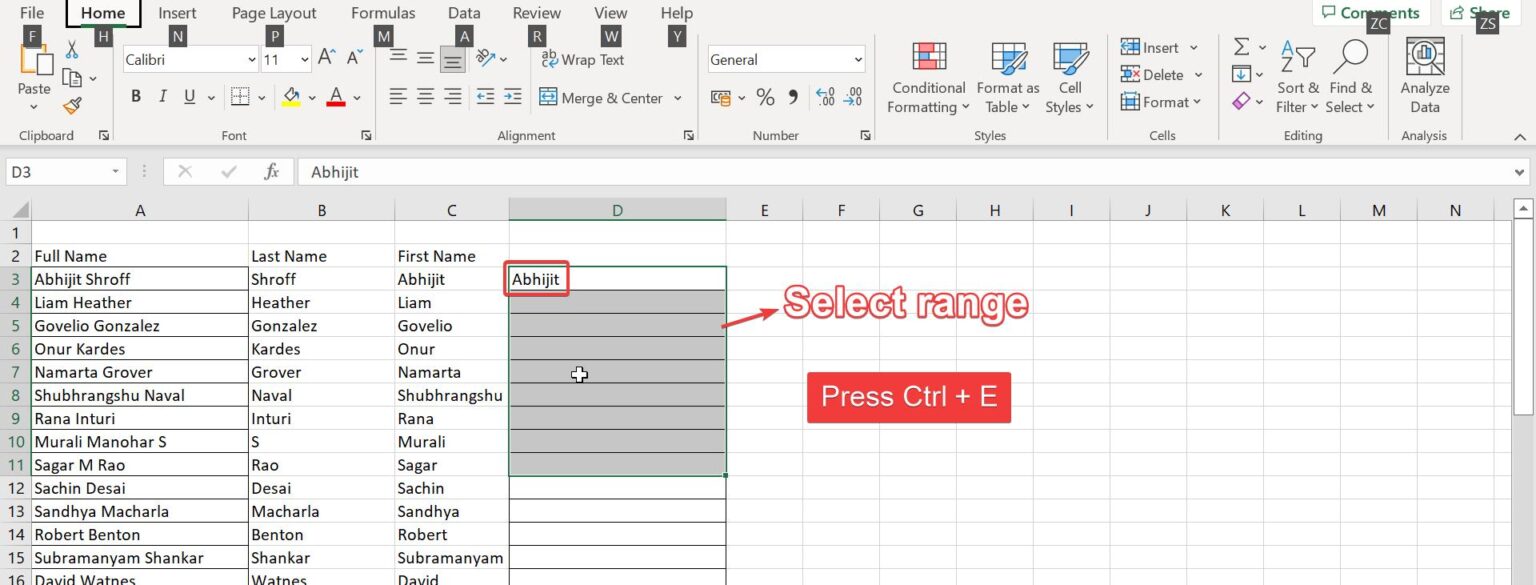Toggle underline formatting
The image size is (1536, 585).
point(188,97)
